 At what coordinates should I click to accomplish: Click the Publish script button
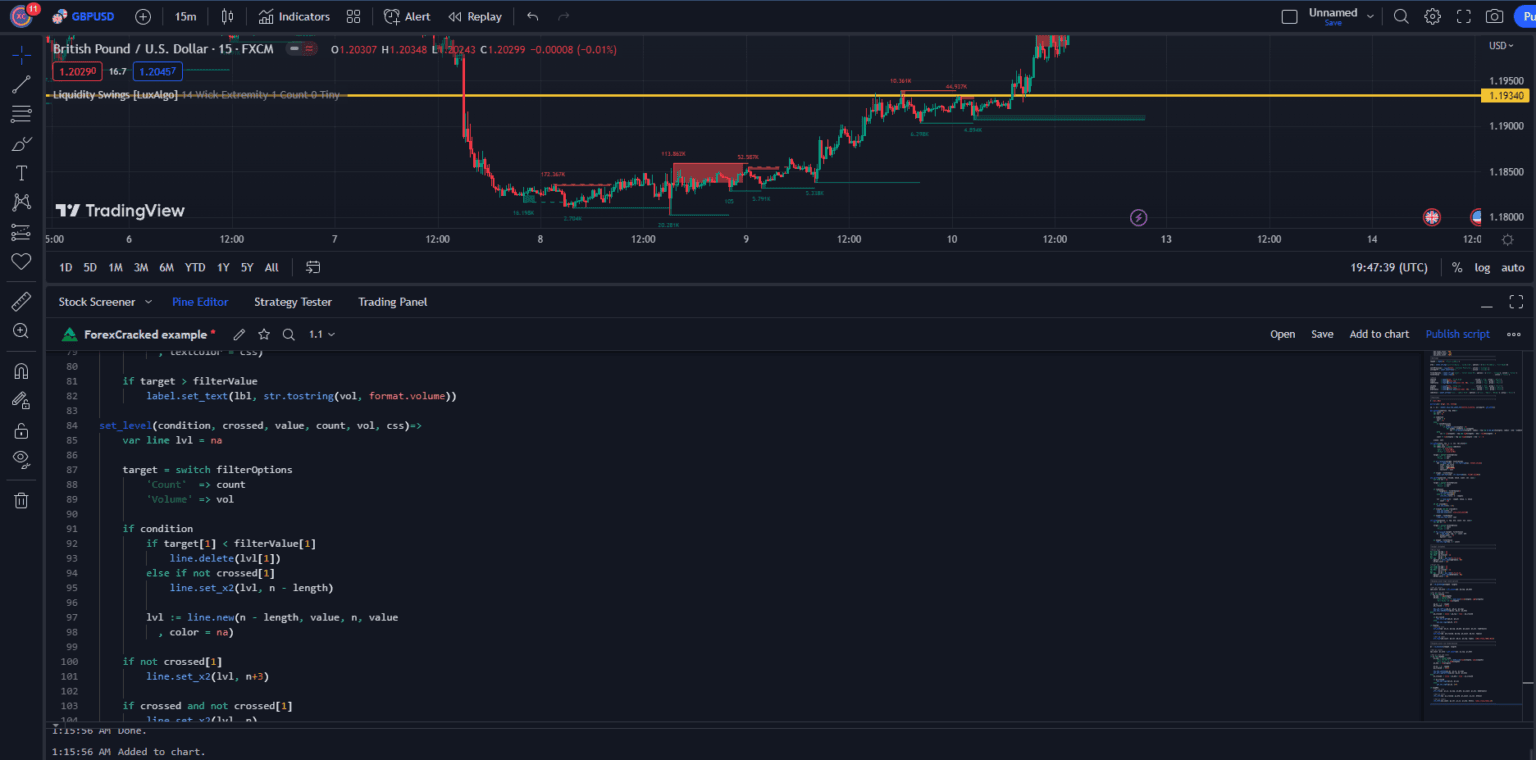1457,334
